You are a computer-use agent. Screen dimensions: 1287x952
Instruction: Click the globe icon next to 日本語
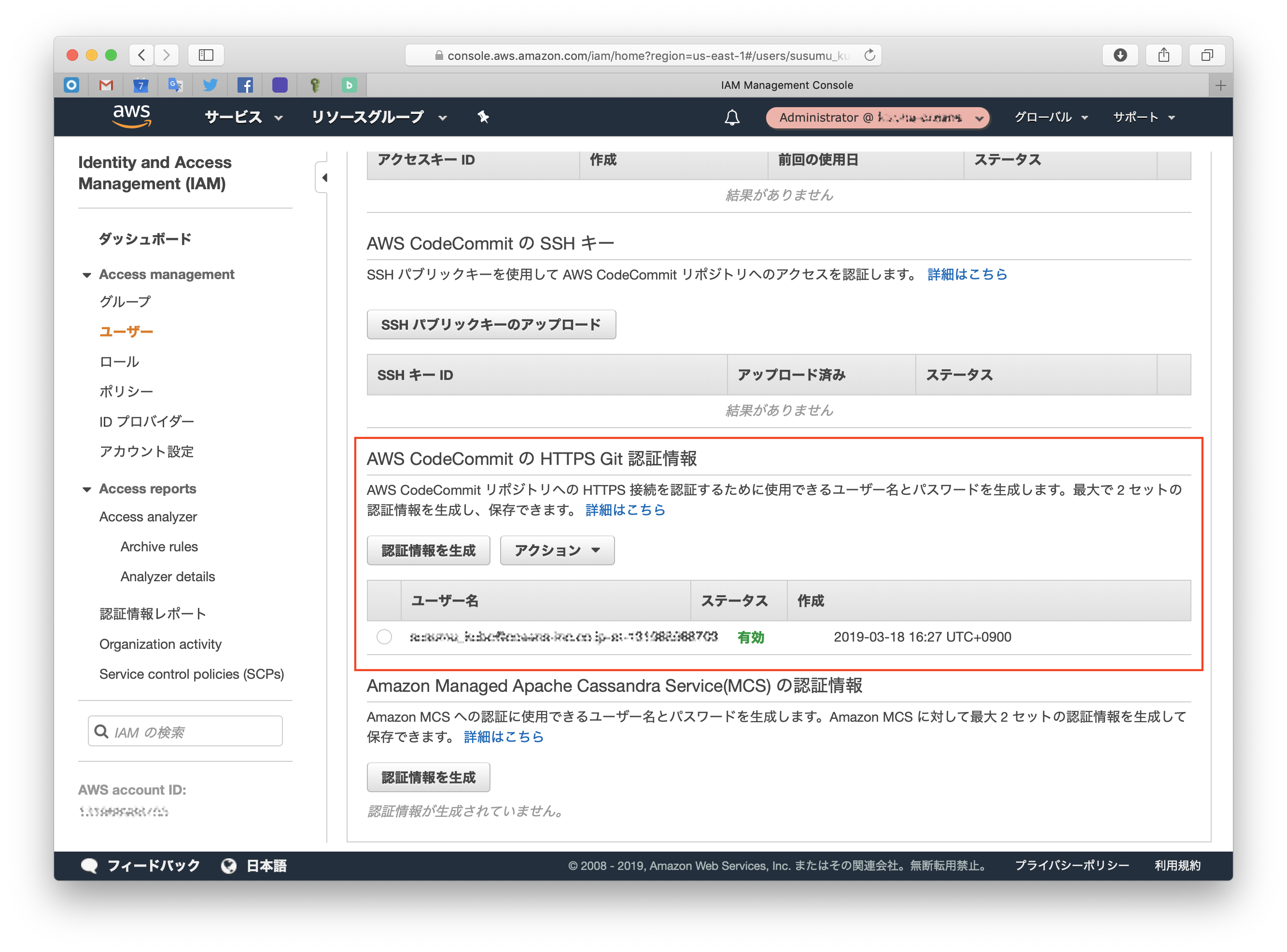tap(228, 865)
